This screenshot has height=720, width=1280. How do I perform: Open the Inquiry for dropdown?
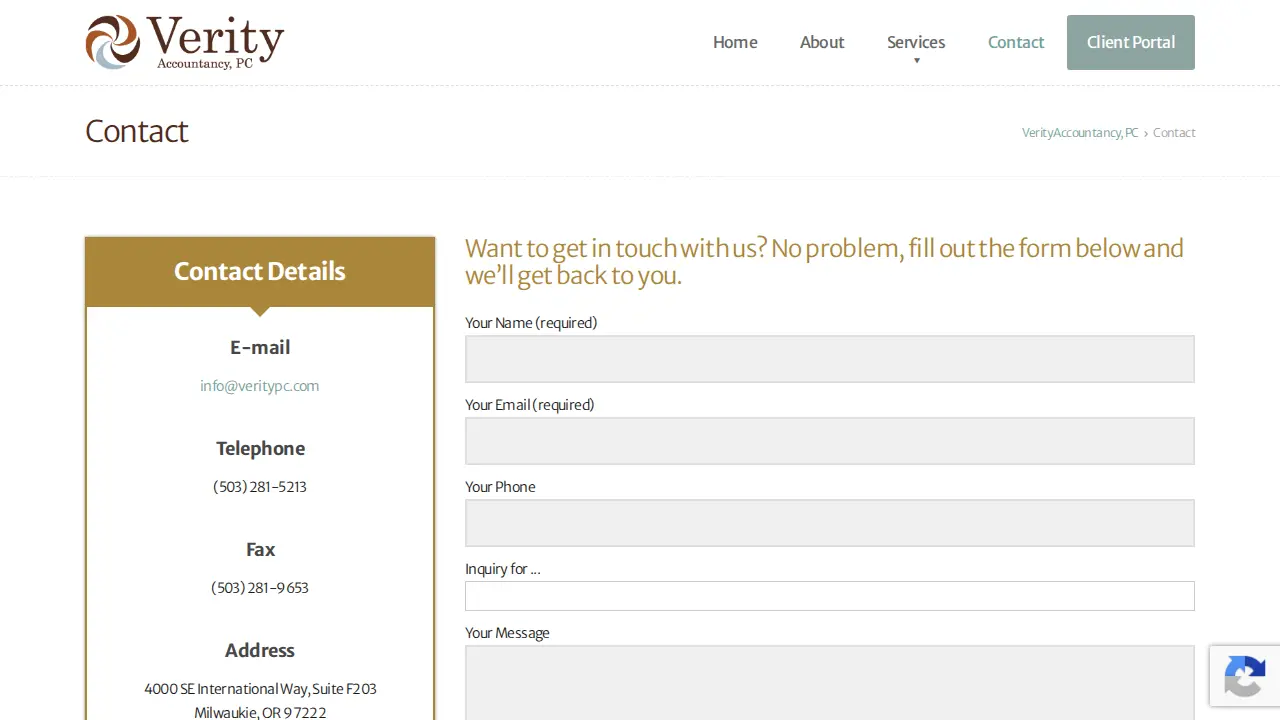[x=830, y=596]
